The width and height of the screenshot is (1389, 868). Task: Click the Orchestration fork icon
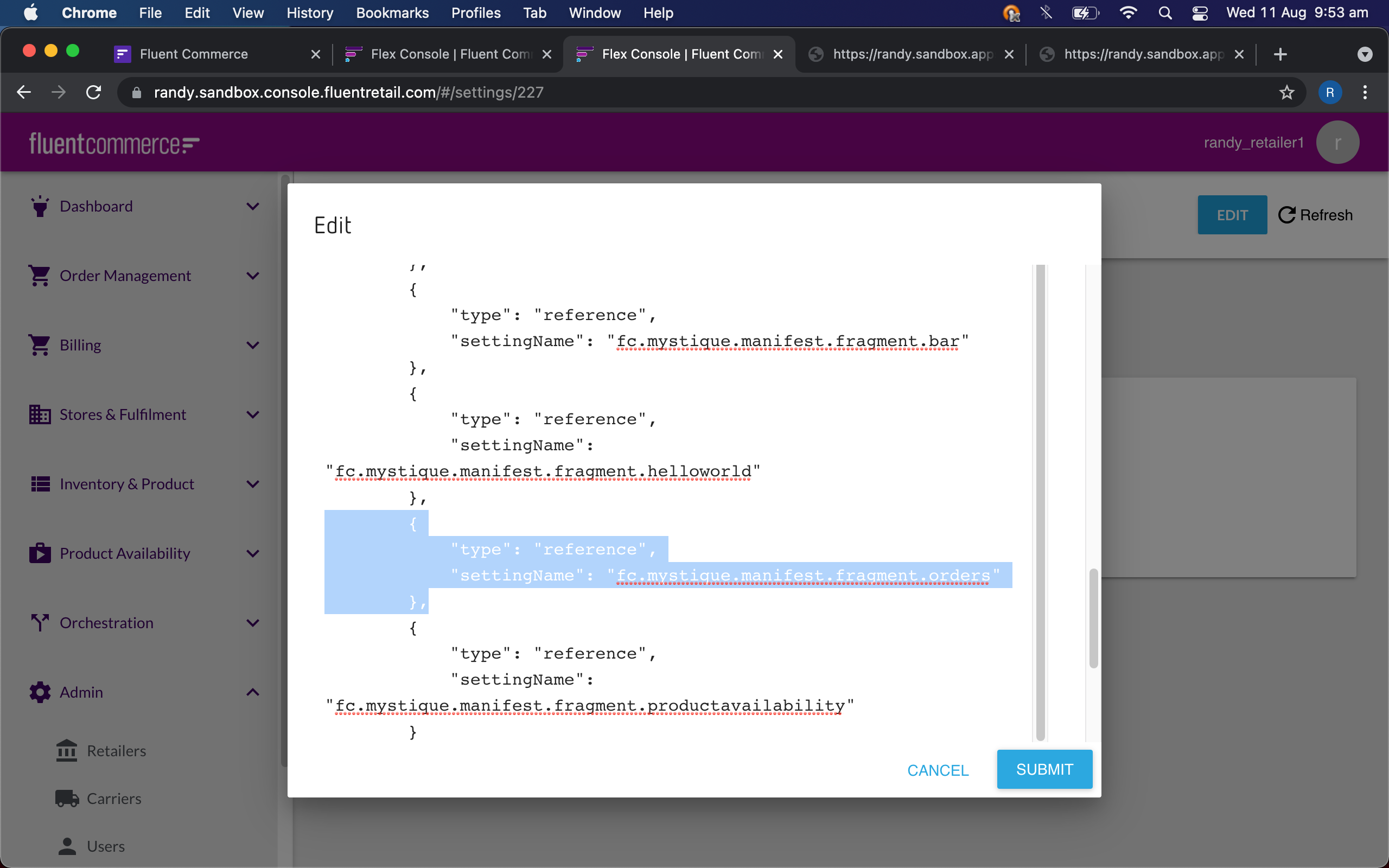click(40, 623)
